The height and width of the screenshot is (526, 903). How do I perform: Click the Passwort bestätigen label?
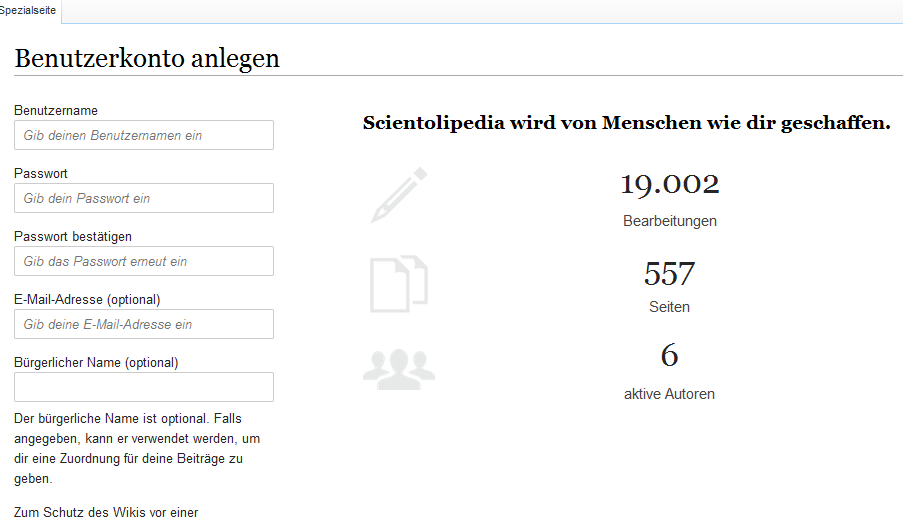(73, 237)
